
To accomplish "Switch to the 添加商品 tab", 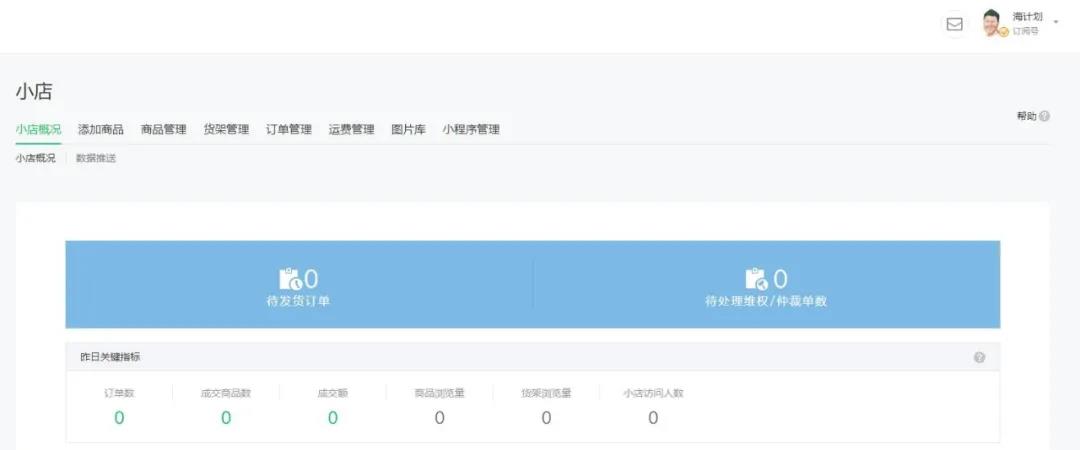I will [101, 129].
